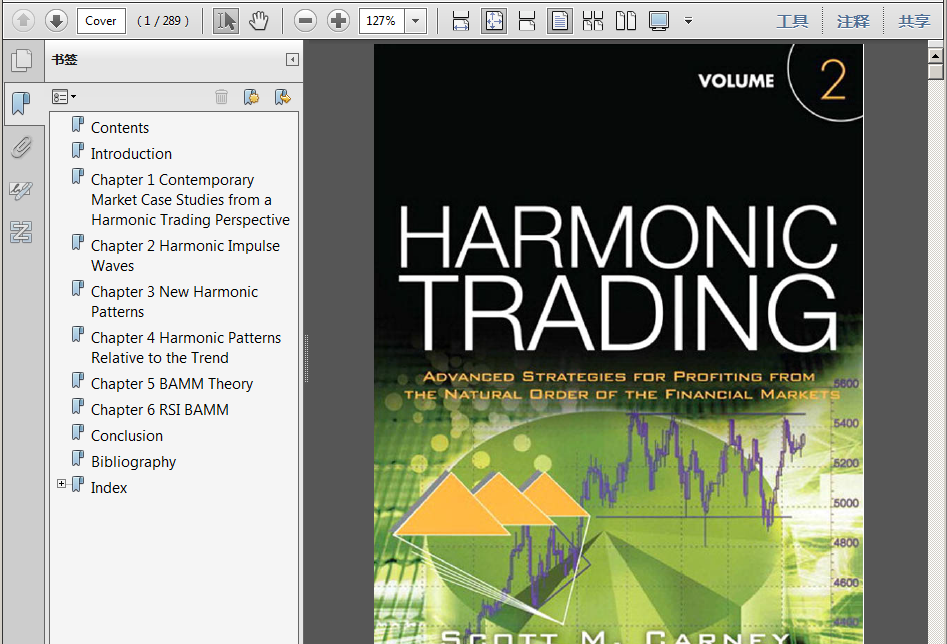Open the zoom level dropdown arrow
947x644 pixels.
pos(416,21)
